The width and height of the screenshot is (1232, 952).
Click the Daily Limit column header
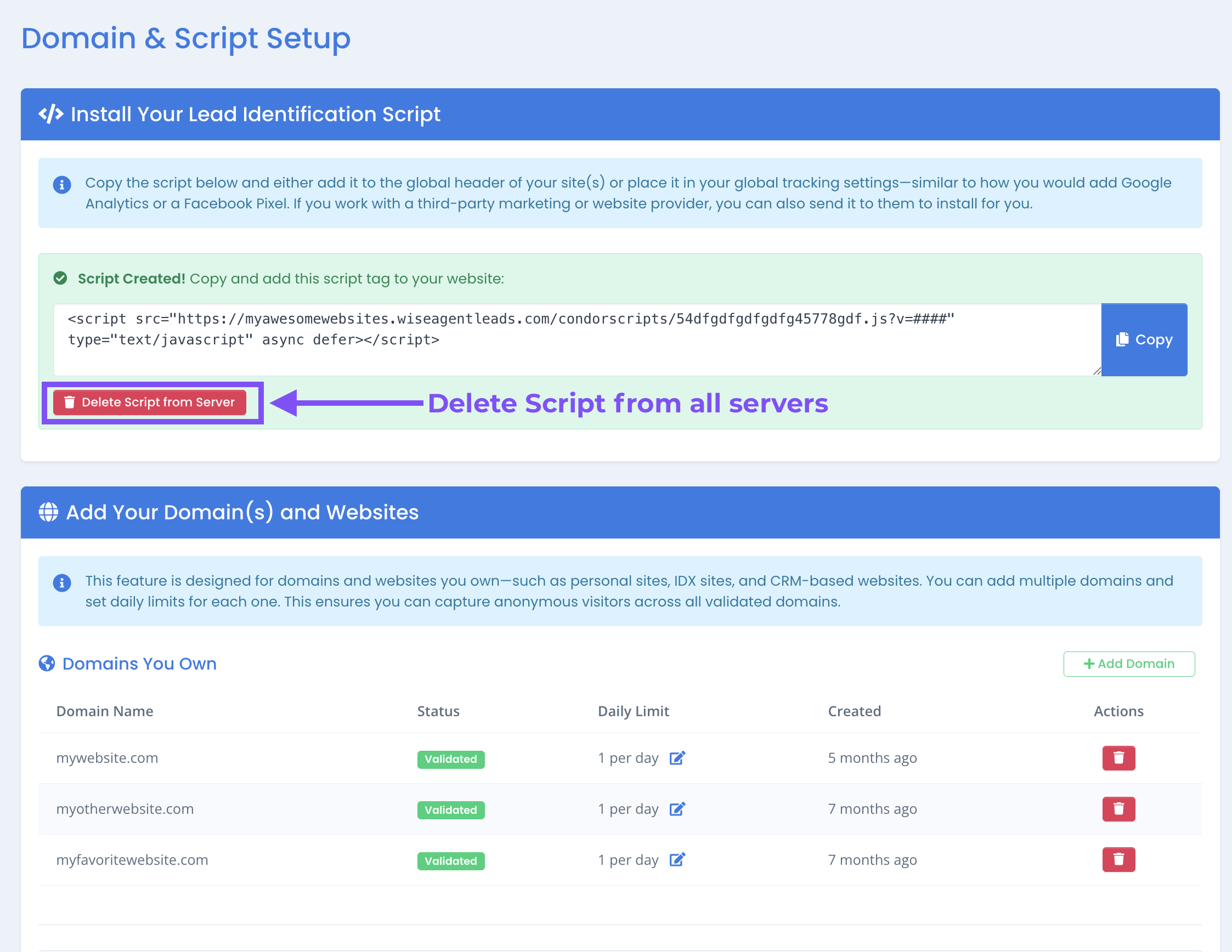point(634,711)
